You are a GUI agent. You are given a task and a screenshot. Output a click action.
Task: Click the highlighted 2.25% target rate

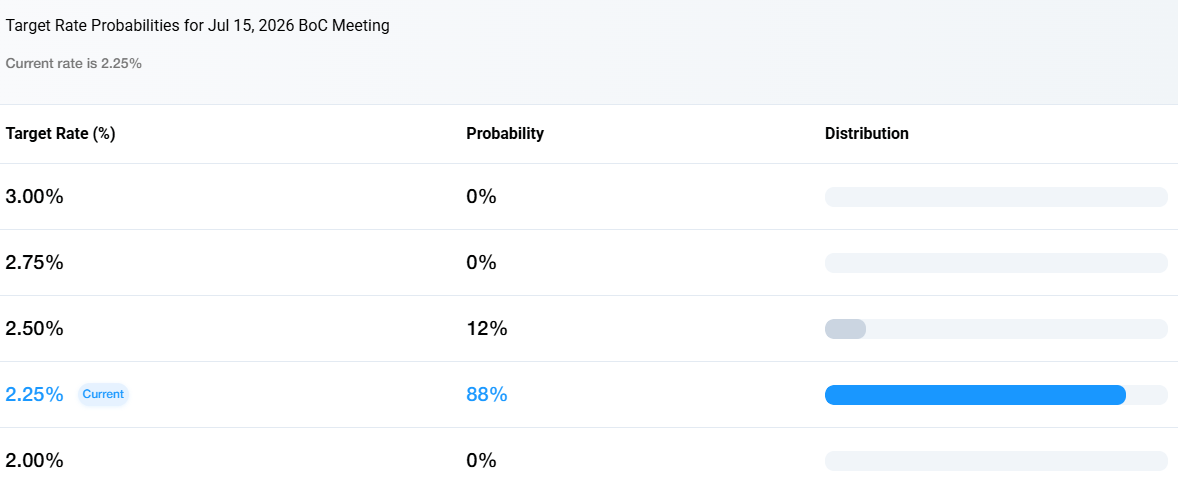coord(35,394)
